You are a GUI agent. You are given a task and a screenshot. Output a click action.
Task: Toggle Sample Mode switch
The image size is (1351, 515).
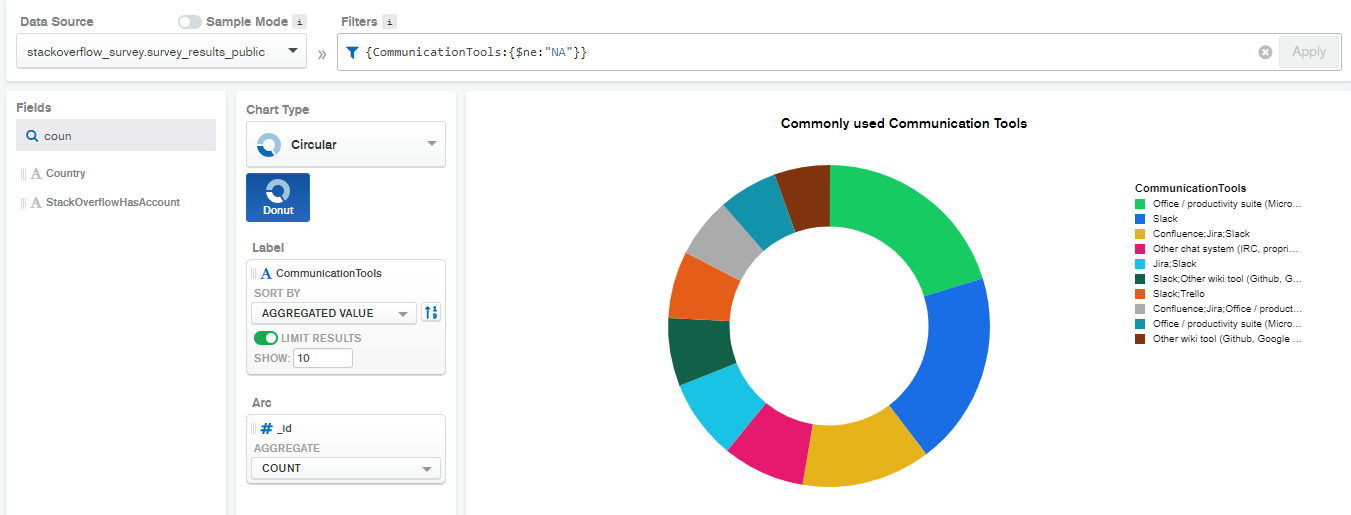[x=190, y=21]
